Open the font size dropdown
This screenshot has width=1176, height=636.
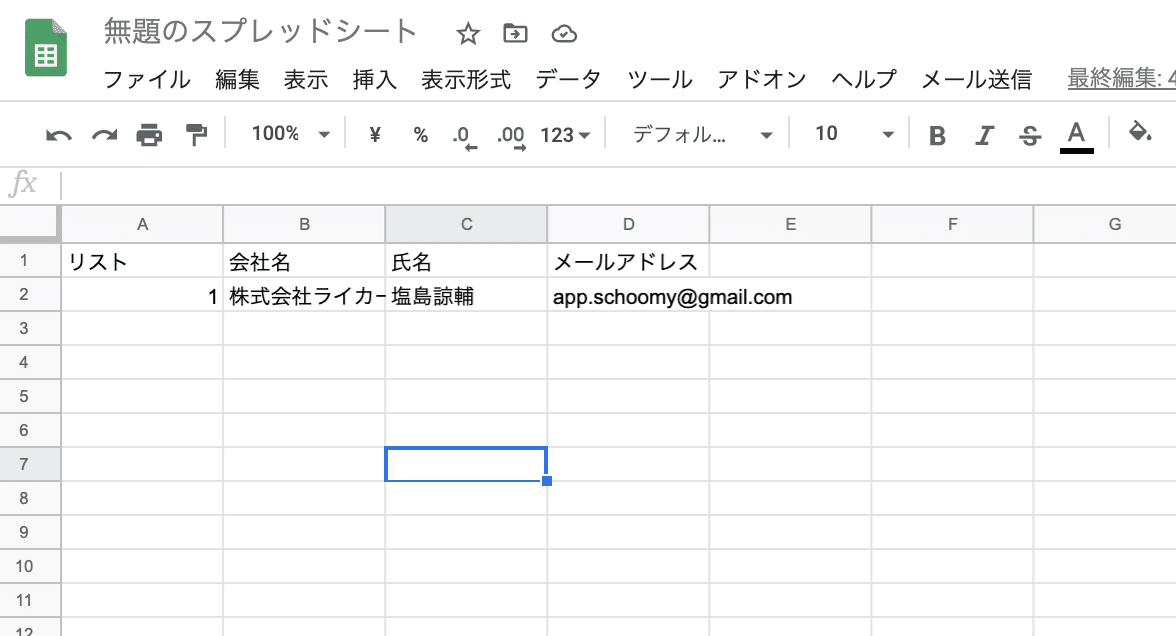851,133
